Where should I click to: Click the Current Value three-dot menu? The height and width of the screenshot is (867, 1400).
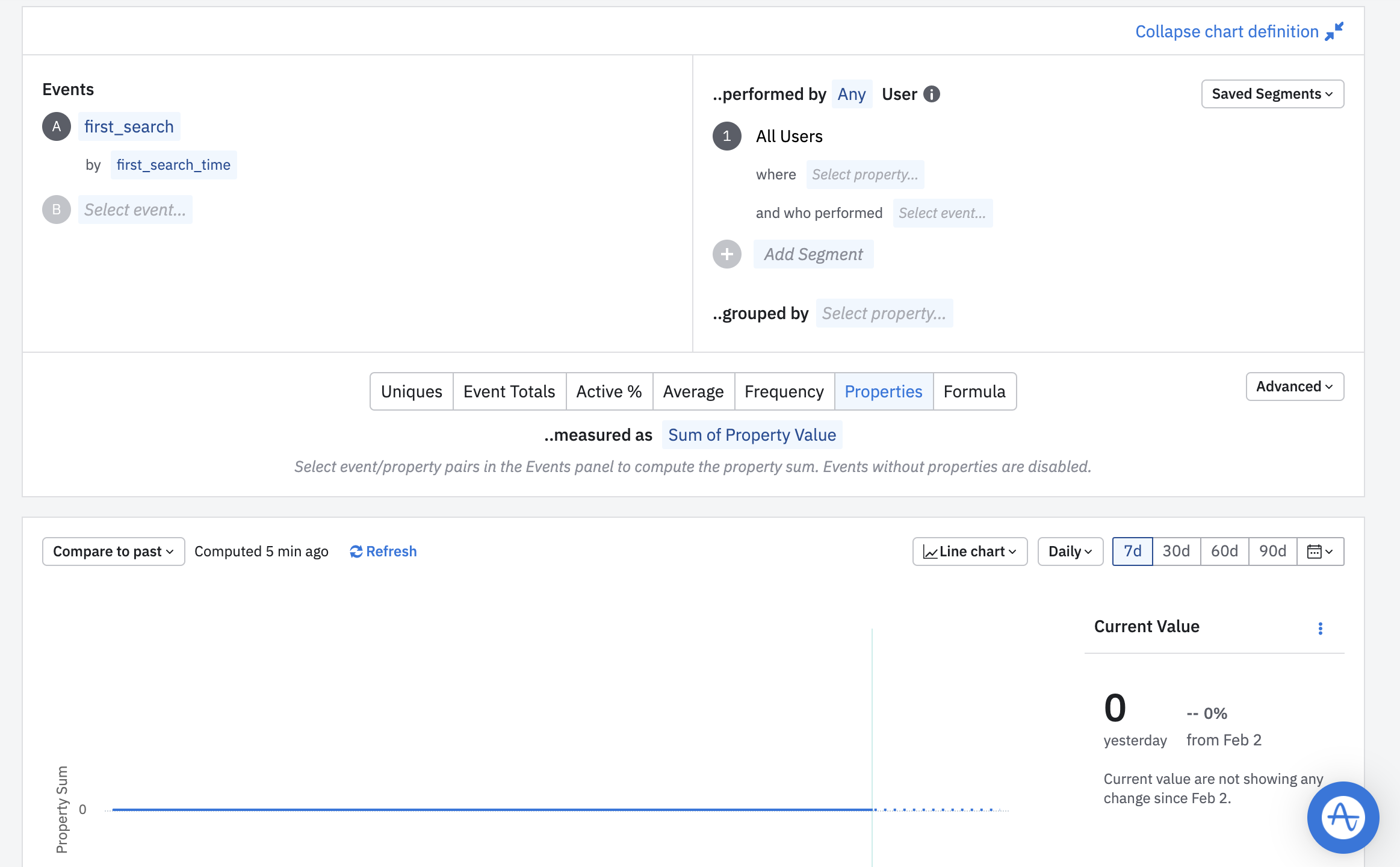tap(1320, 628)
